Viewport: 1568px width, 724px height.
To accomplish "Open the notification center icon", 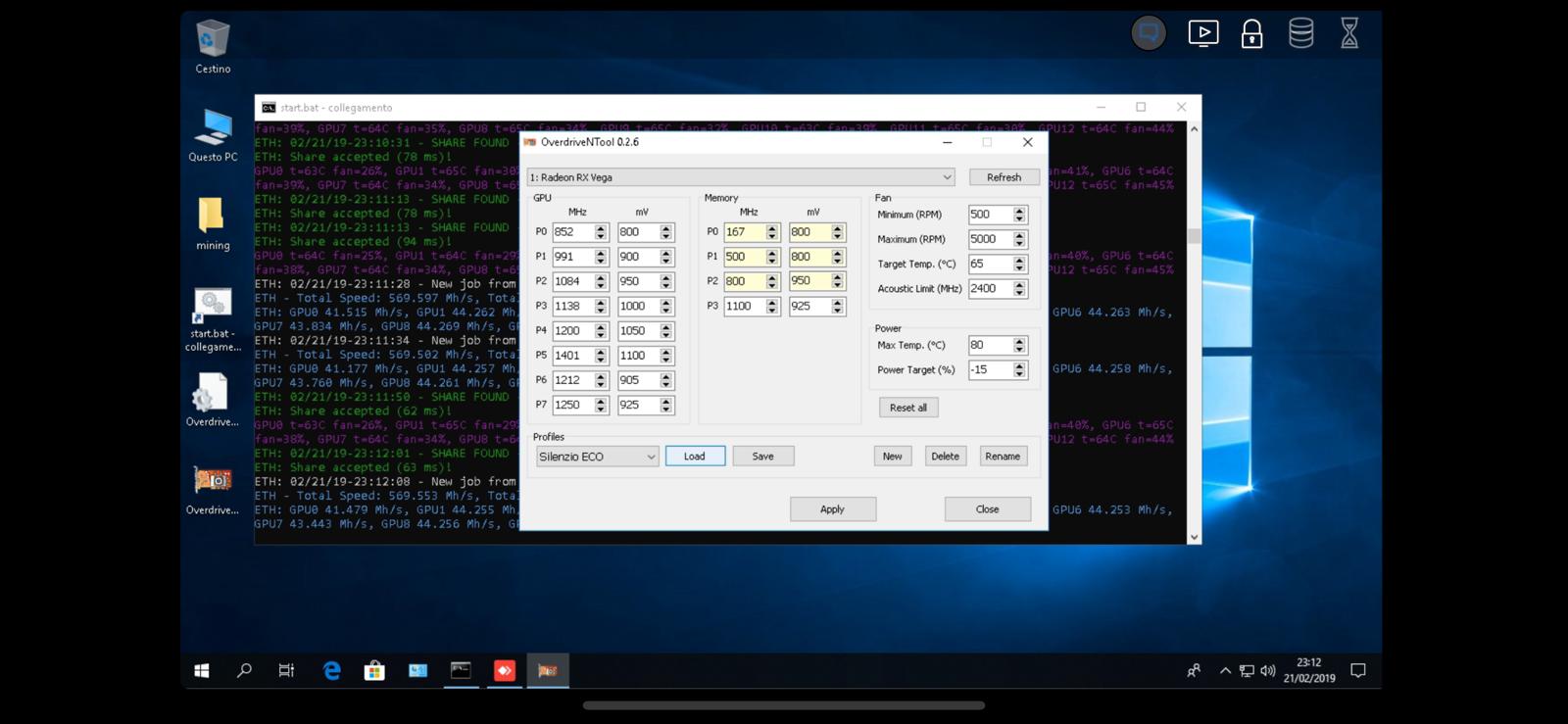I will pos(1358,671).
